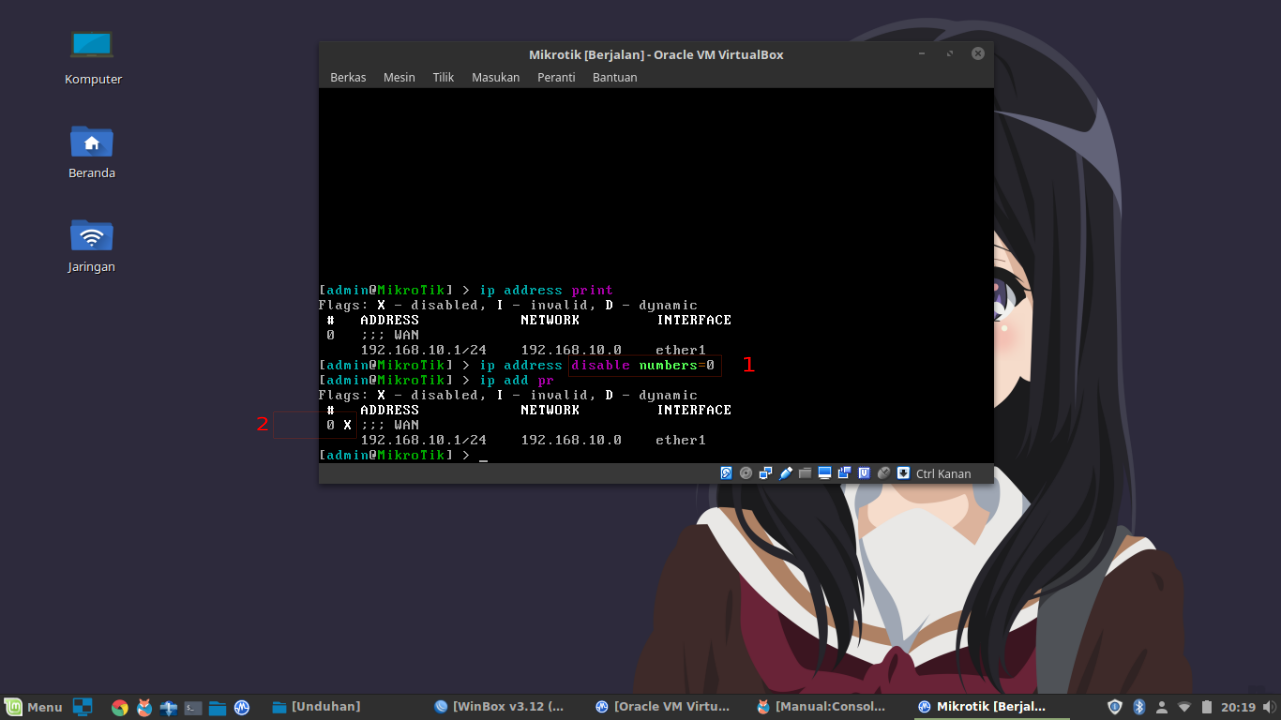Launch the terminal from the panel

click(193, 707)
